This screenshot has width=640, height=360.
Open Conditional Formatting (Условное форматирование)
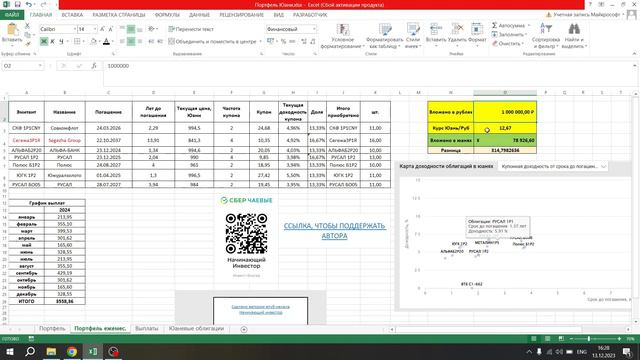pyautogui.click(x=342, y=36)
